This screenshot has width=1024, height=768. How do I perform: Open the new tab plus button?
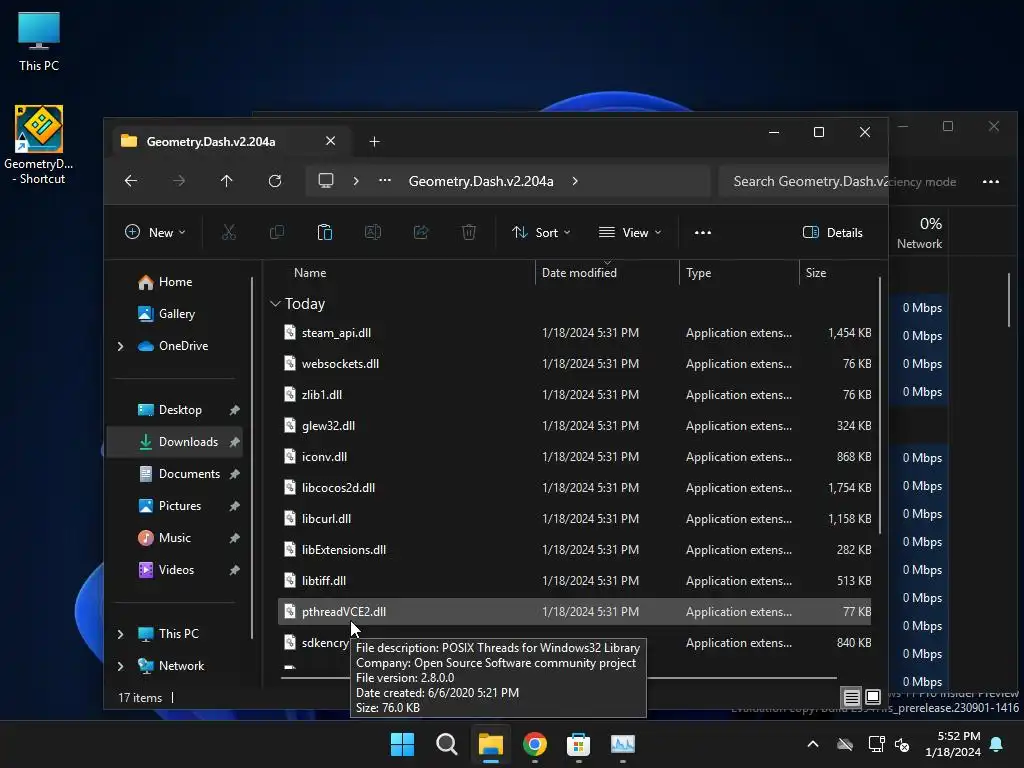[374, 142]
